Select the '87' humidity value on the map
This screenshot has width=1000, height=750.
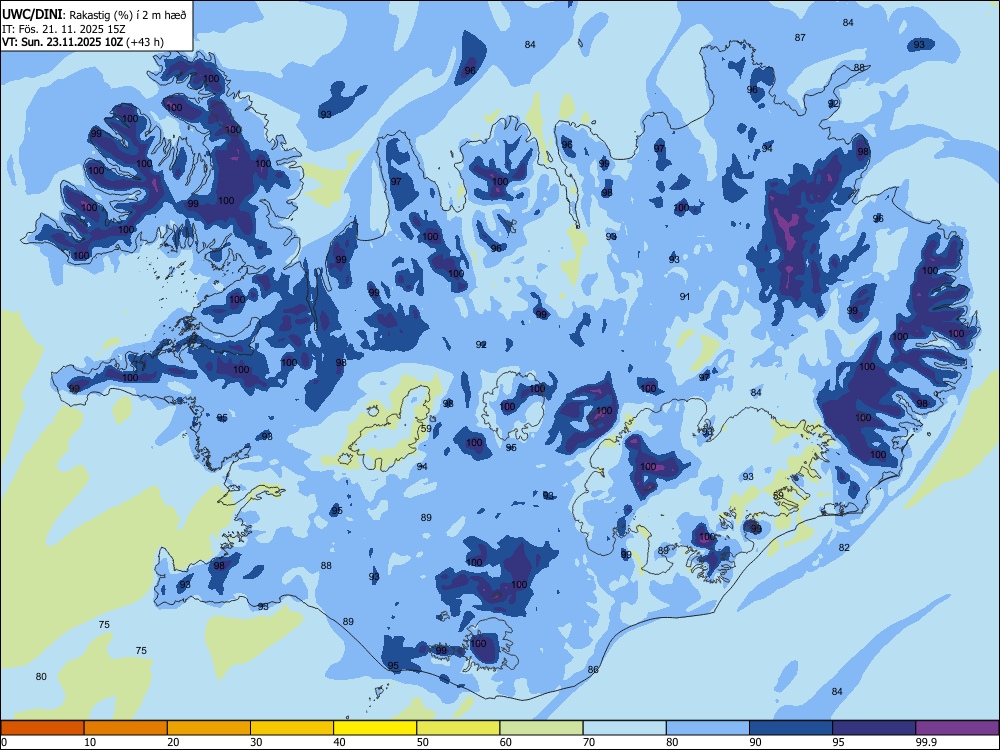tap(800, 38)
